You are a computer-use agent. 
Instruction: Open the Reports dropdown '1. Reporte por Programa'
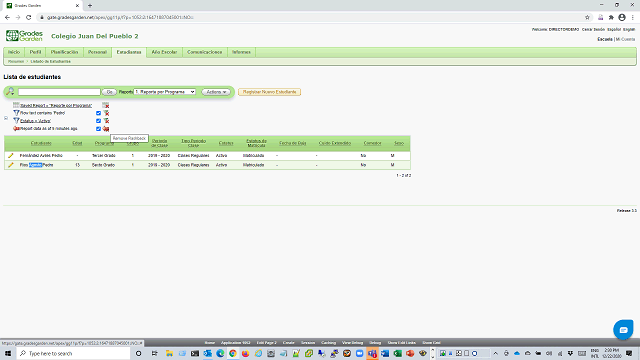(x=165, y=92)
